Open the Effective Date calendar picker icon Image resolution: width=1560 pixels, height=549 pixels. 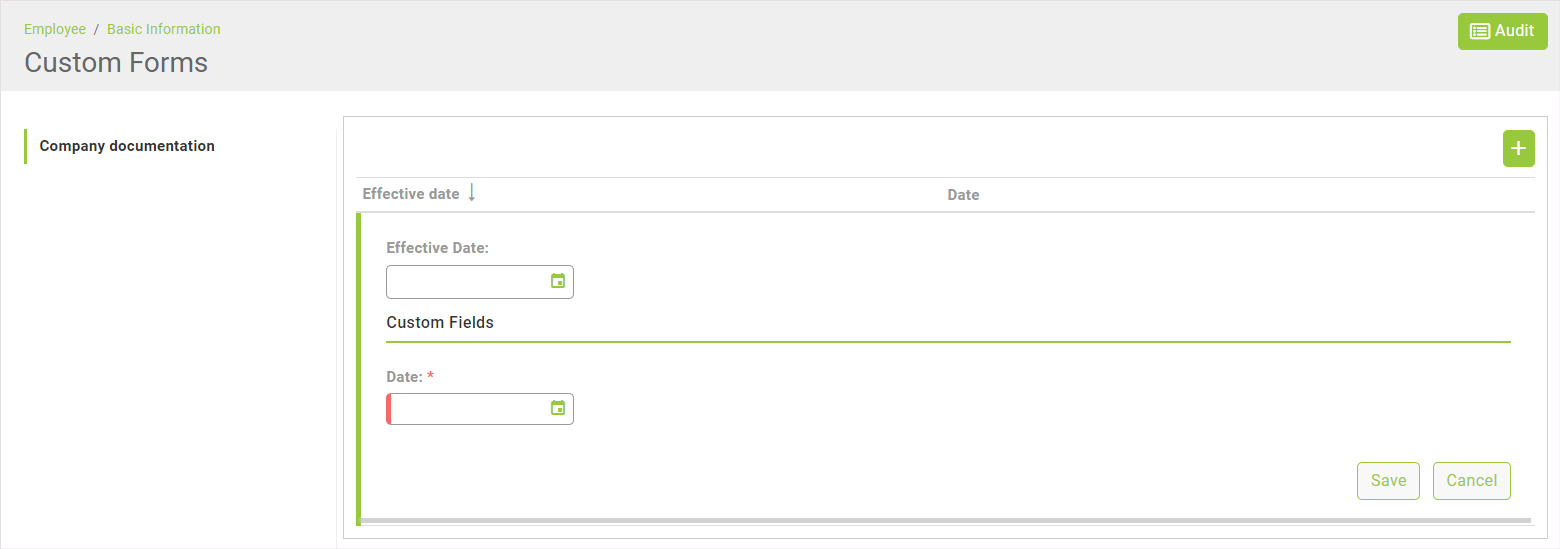[x=558, y=281]
